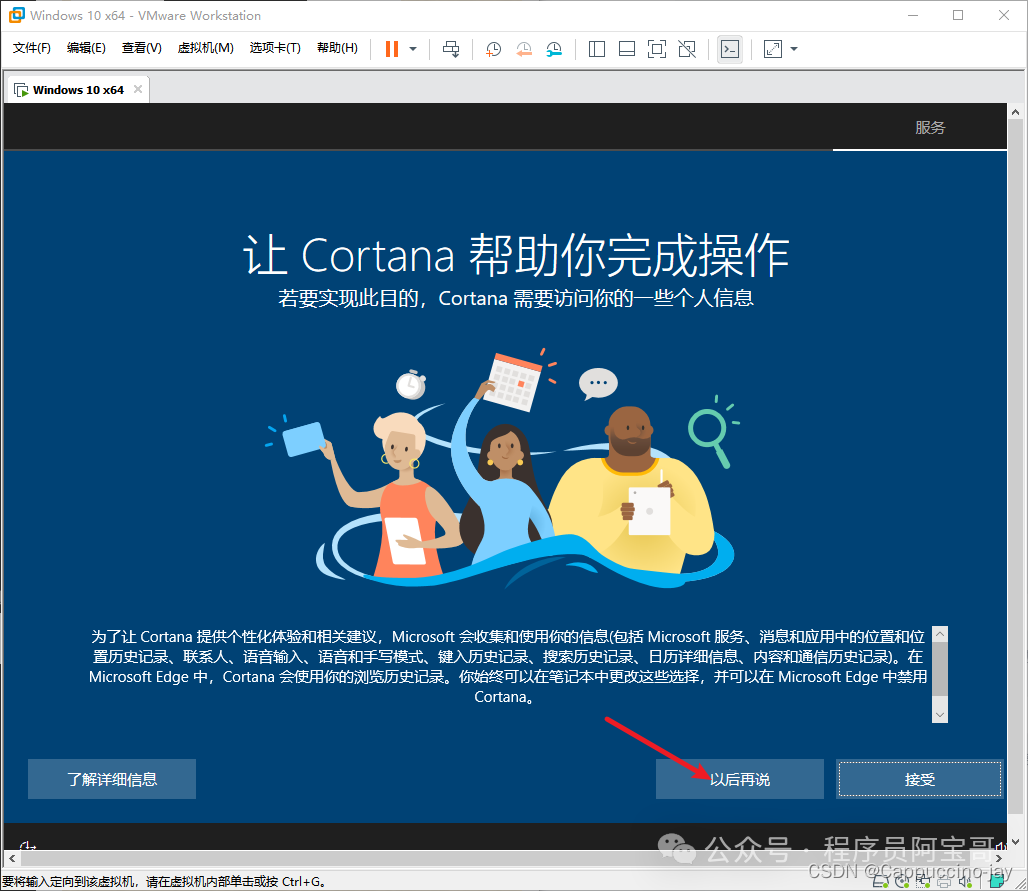
Task: Click the ease of access icon
Action: coord(27,846)
